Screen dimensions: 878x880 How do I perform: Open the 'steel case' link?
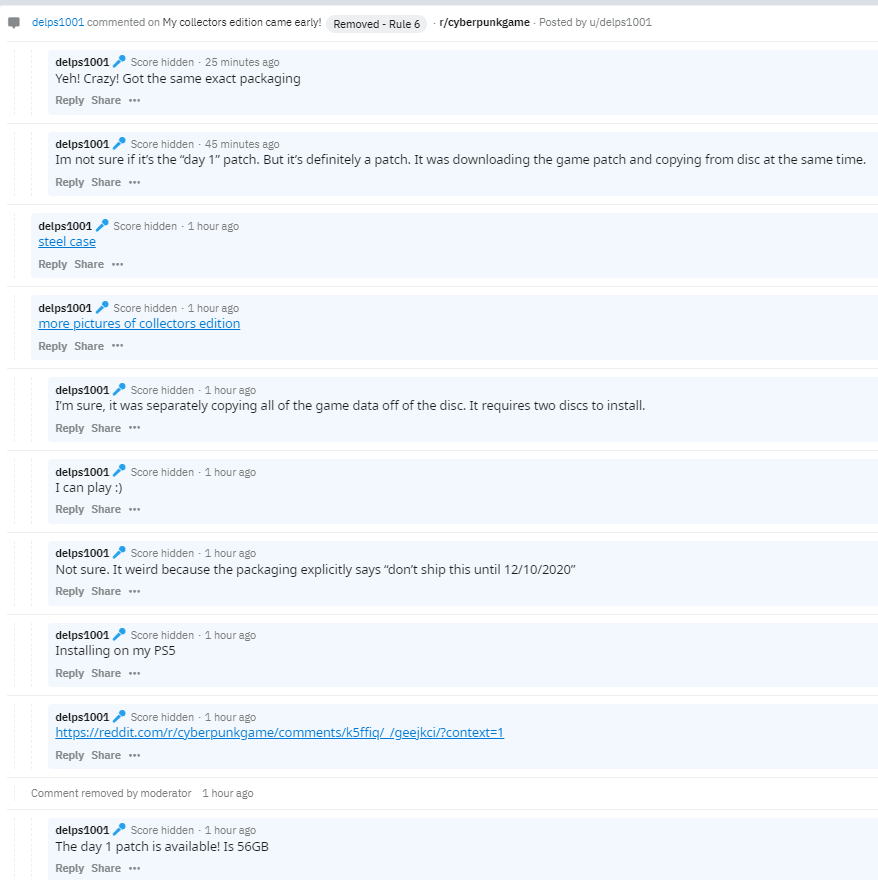[x=67, y=242]
